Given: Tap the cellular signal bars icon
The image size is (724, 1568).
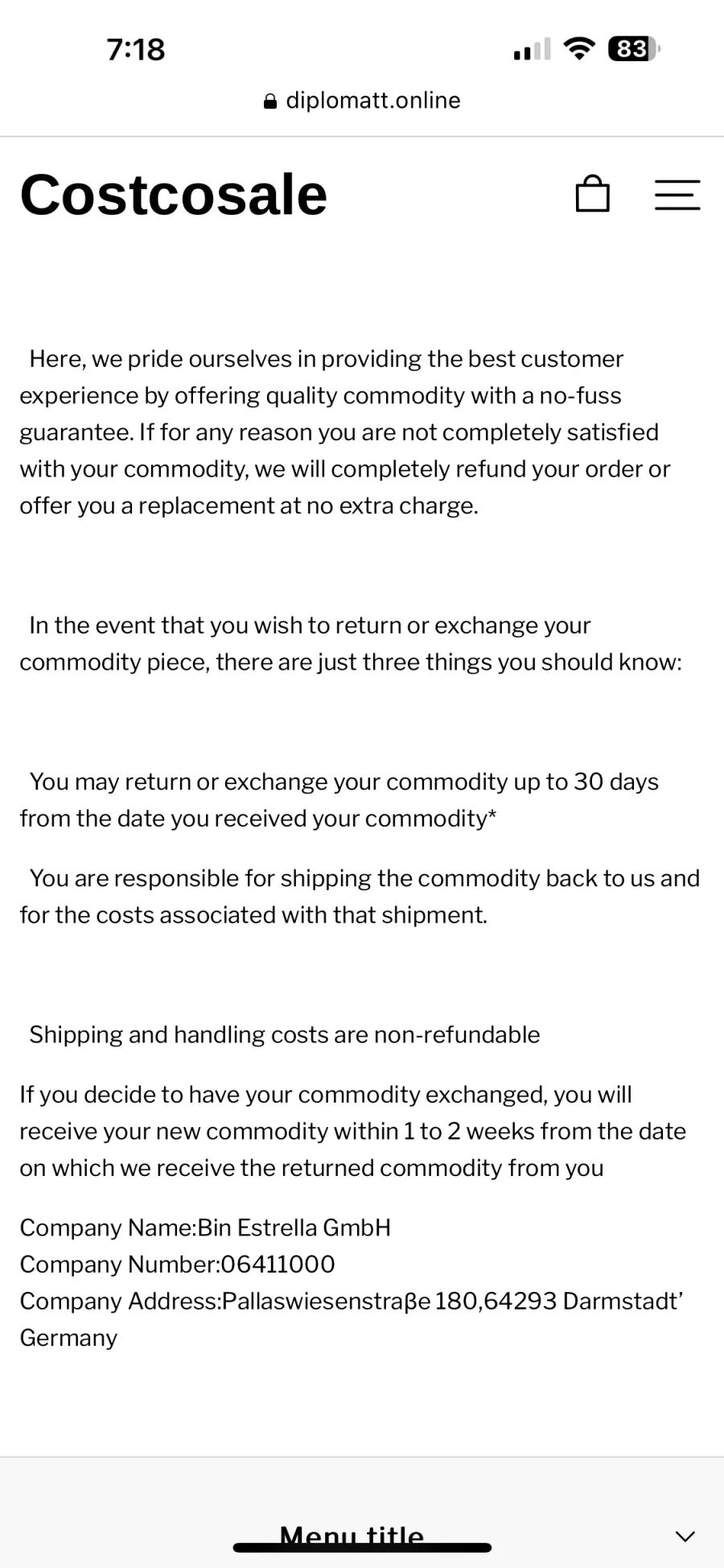Looking at the screenshot, I should click(532, 49).
